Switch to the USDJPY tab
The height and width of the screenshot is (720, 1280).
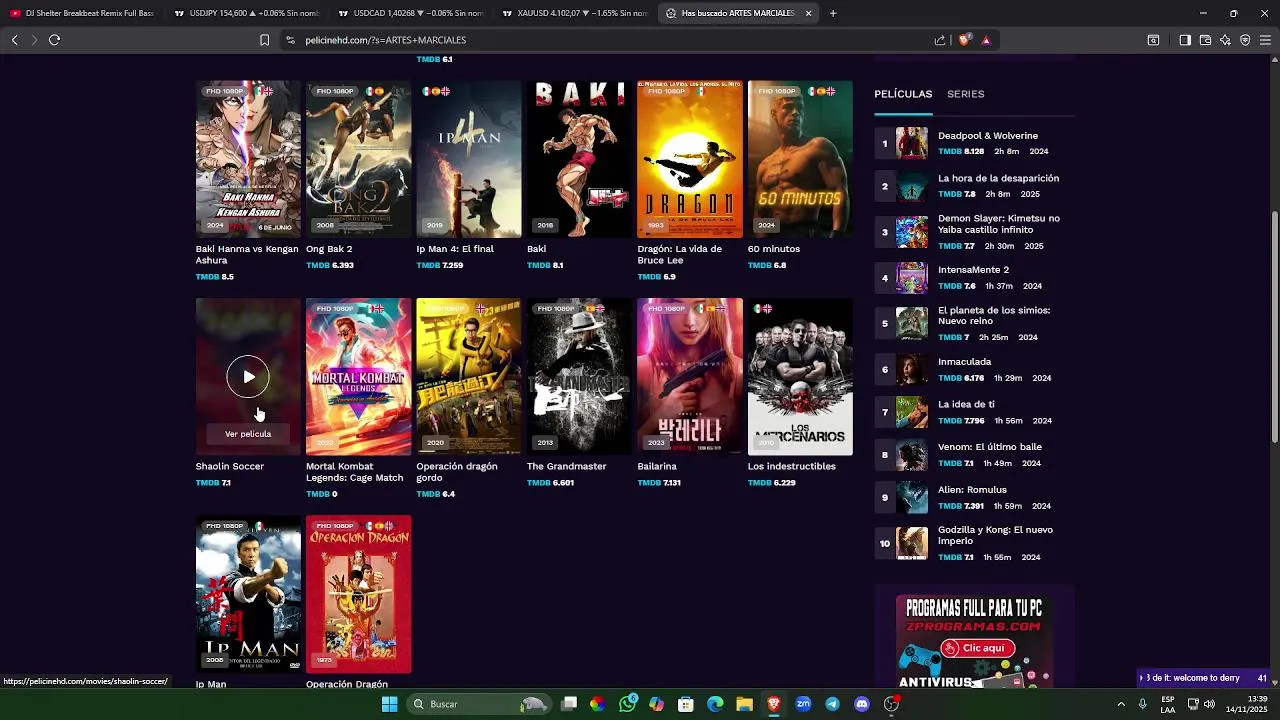point(246,13)
